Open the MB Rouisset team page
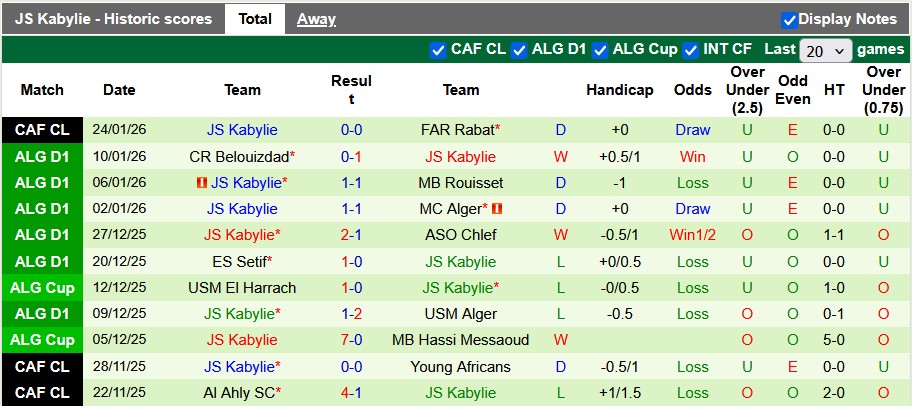912x406 pixels. (461, 183)
